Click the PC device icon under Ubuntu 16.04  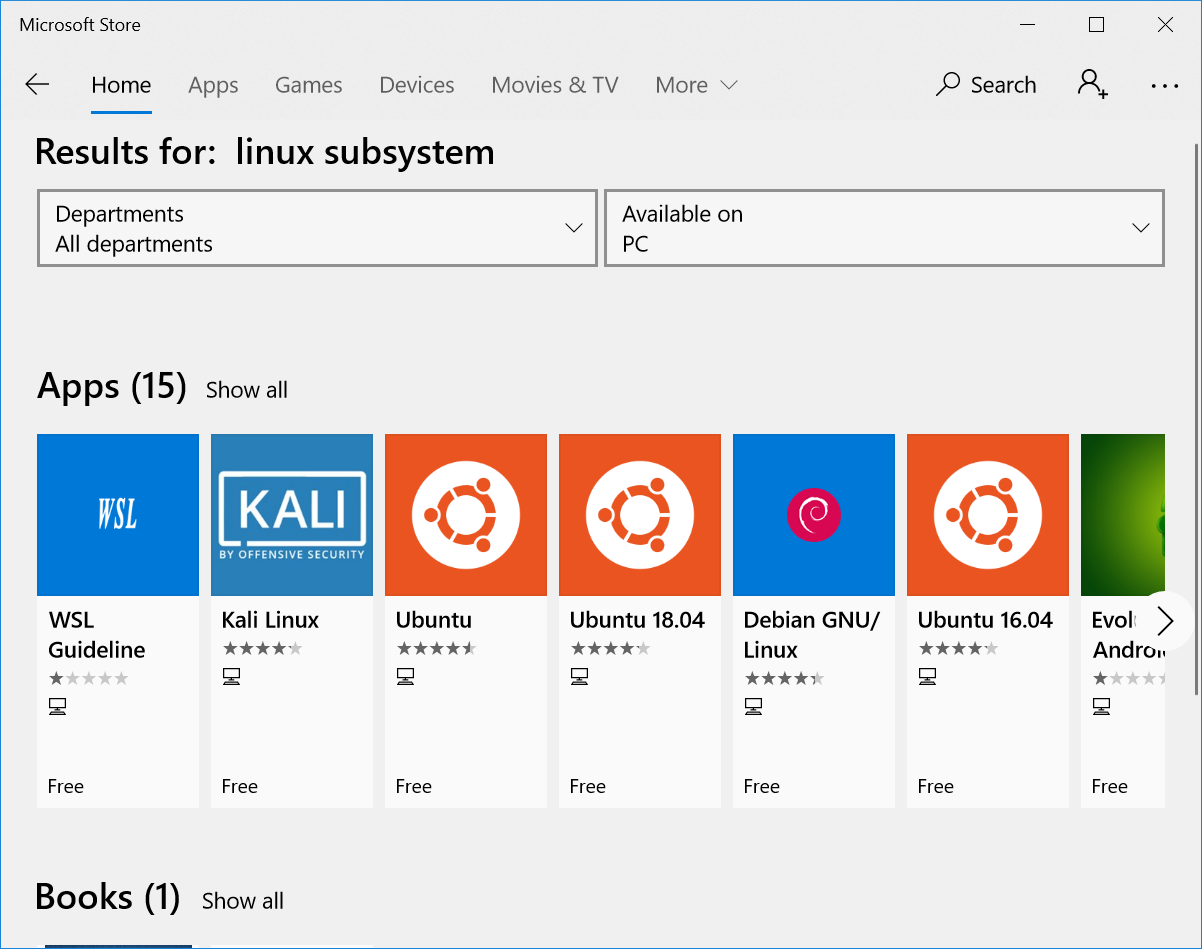click(927, 678)
